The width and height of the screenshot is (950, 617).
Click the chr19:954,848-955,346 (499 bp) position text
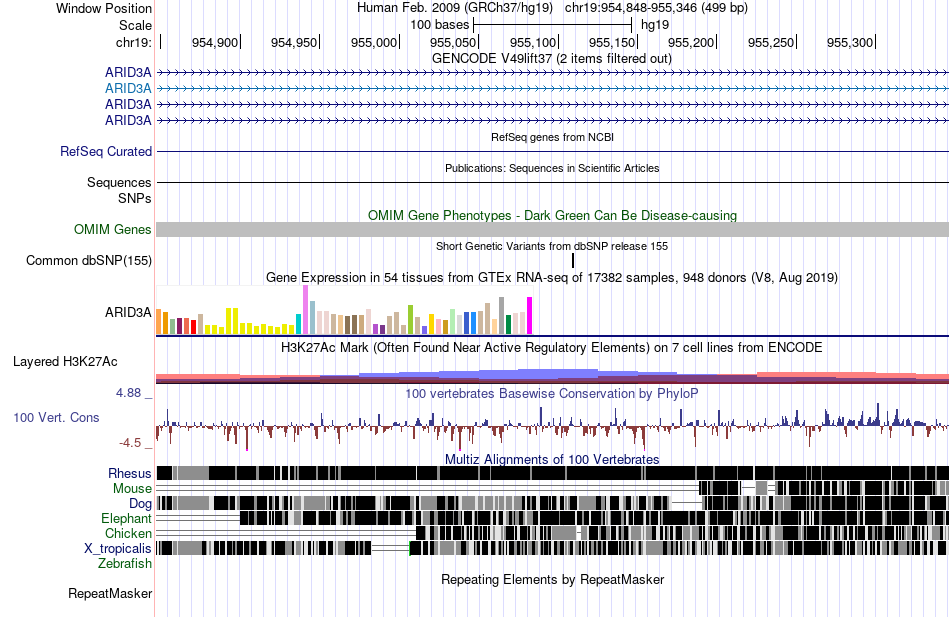pyautogui.click(x=657, y=8)
